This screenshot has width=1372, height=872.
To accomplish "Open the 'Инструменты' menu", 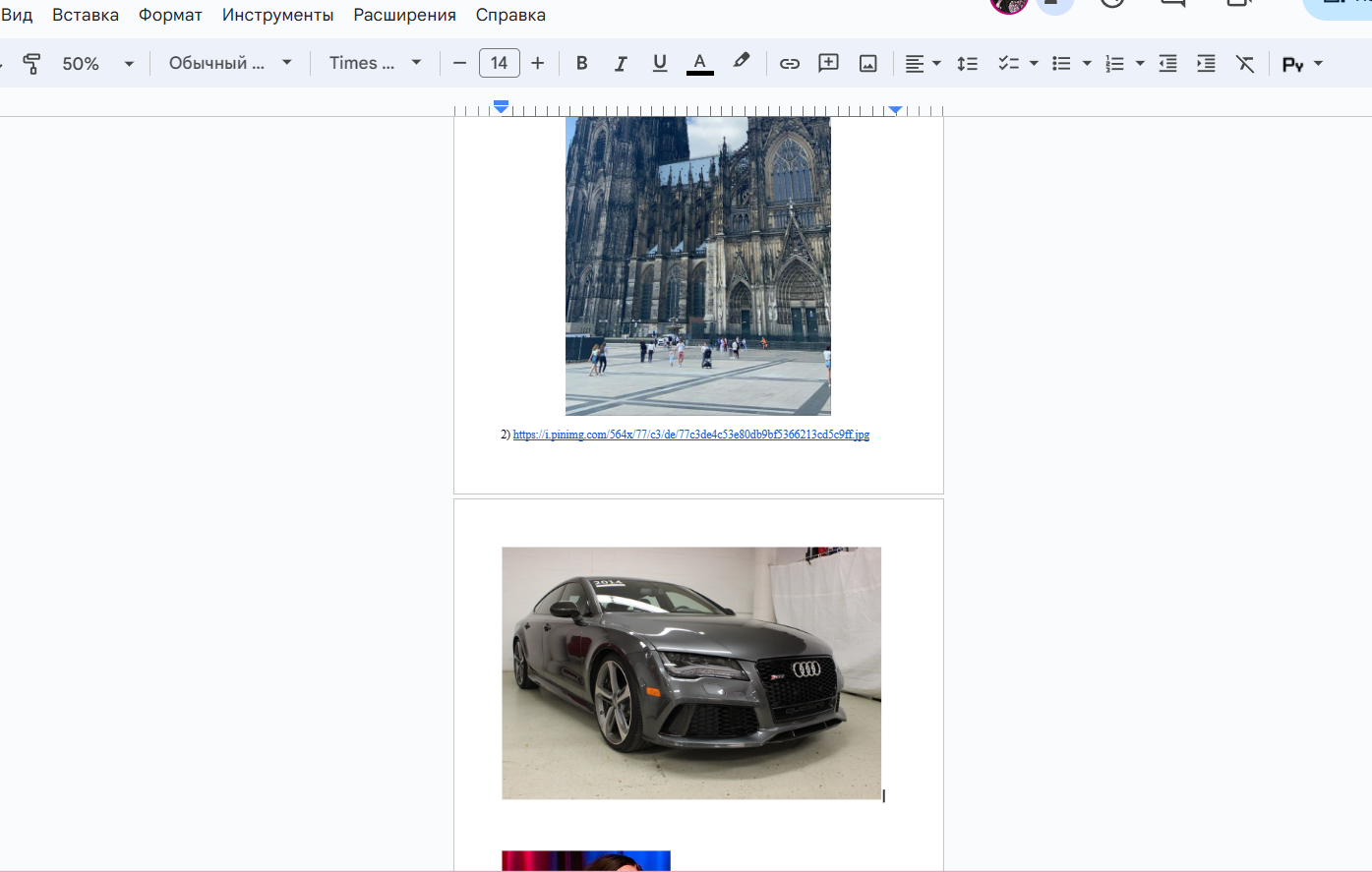I will [x=277, y=15].
